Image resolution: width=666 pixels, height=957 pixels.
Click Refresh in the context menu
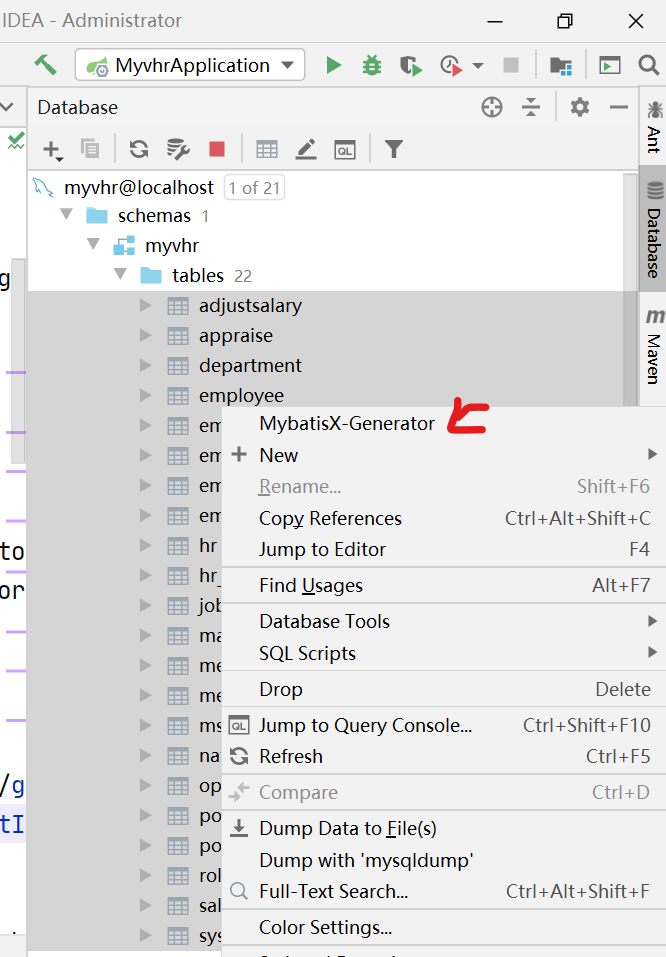click(444, 756)
